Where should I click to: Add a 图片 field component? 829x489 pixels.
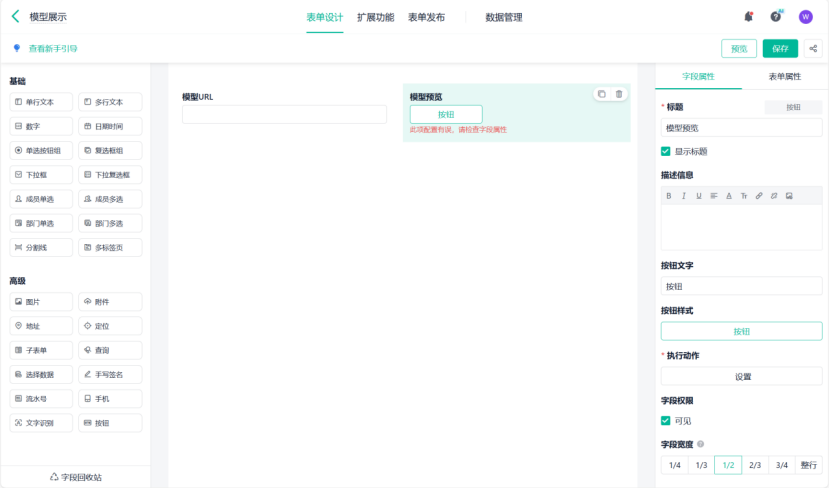pos(41,302)
